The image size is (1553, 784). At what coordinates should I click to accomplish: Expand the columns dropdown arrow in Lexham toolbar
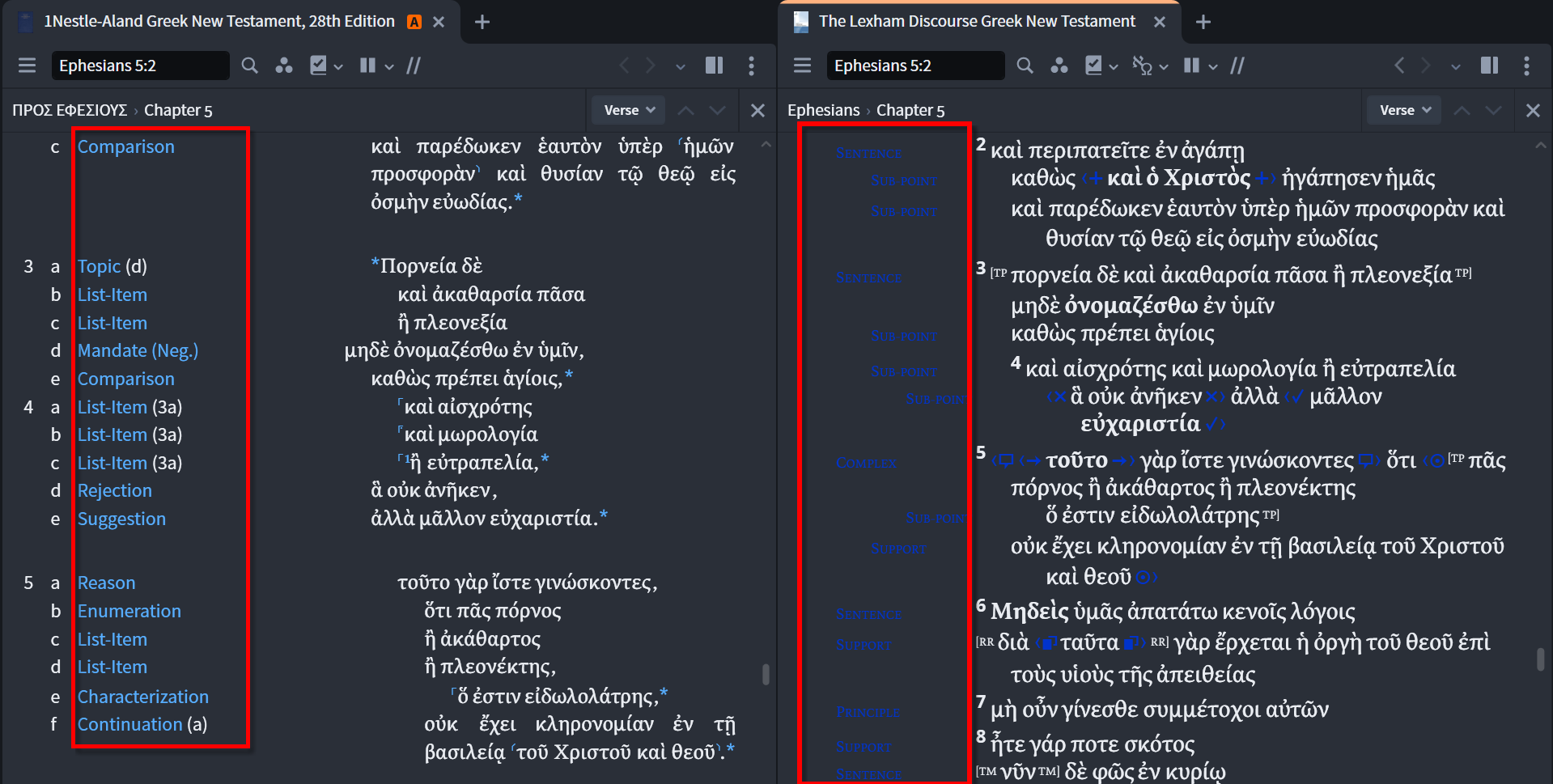tap(1213, 66)
